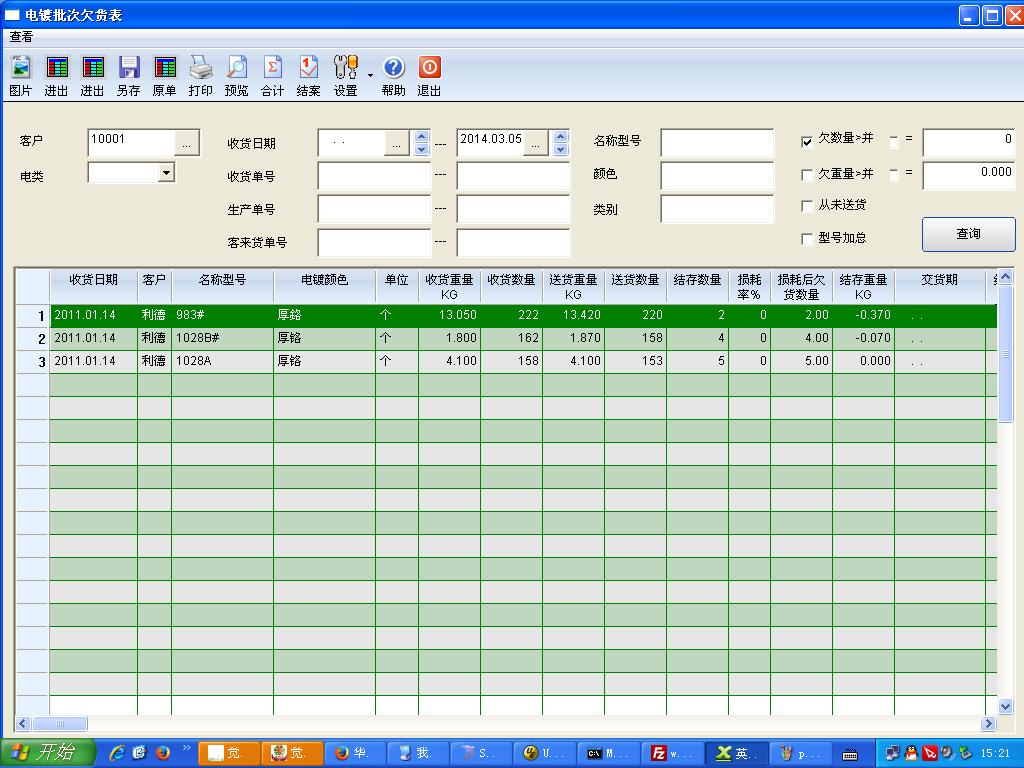1024x768 pixels.
Task: Select row header 2 in the grid
Action: (32, 339)
